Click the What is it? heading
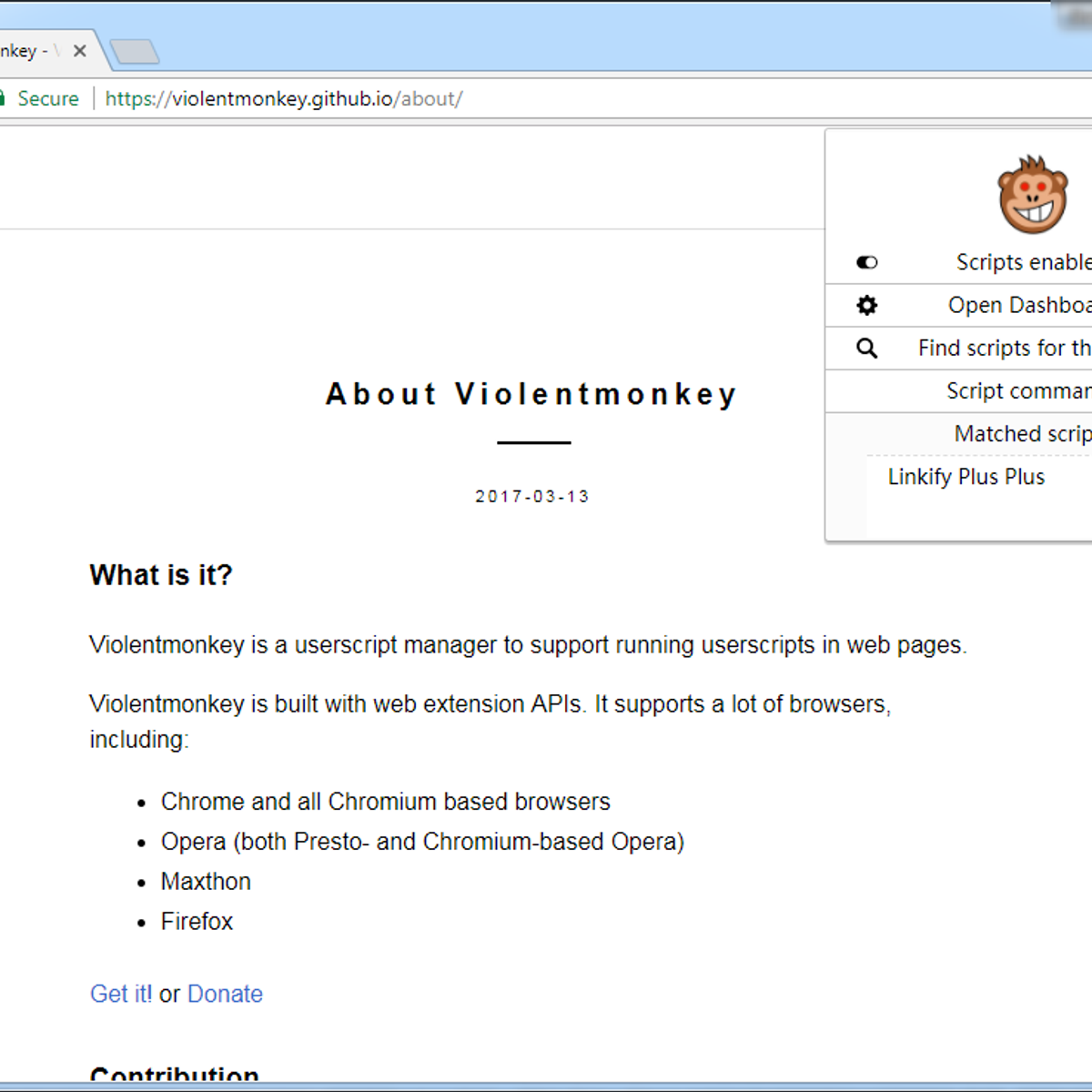 [161, 575]
